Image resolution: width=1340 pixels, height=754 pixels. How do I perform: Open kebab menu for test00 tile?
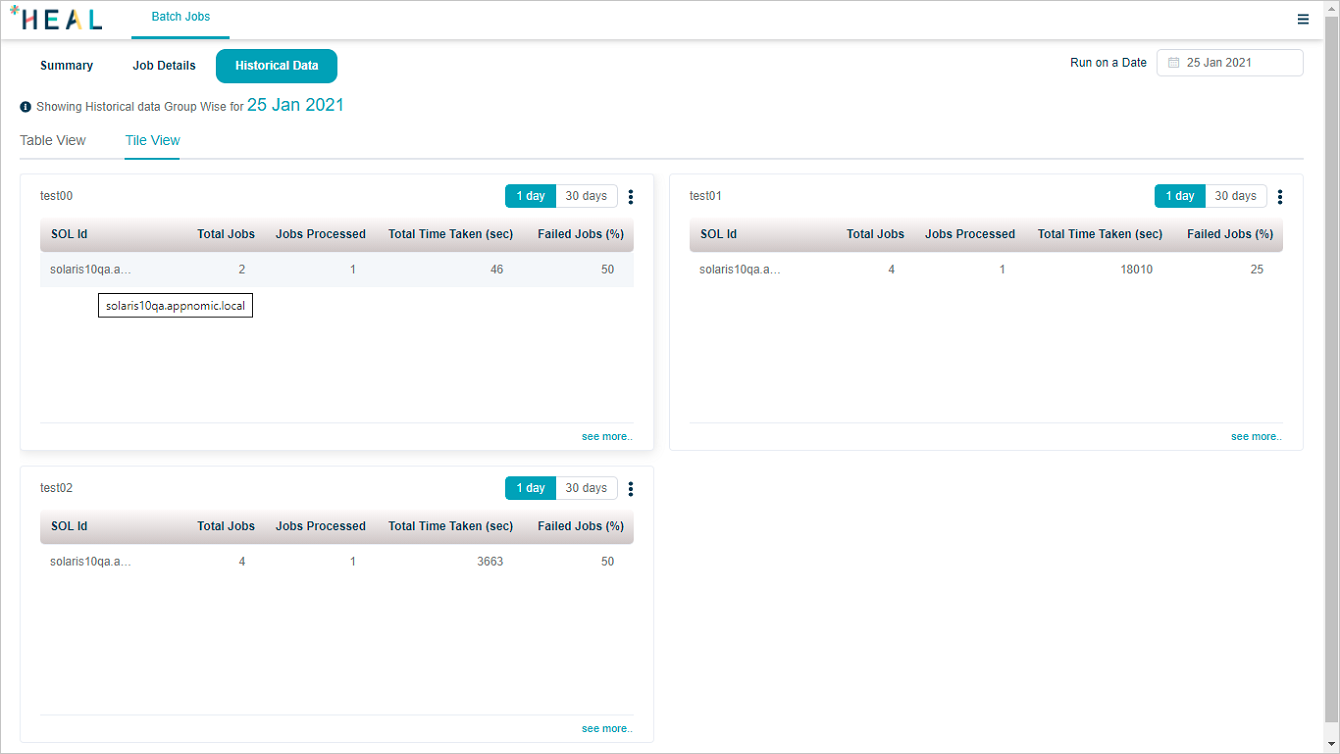[631, 197]
